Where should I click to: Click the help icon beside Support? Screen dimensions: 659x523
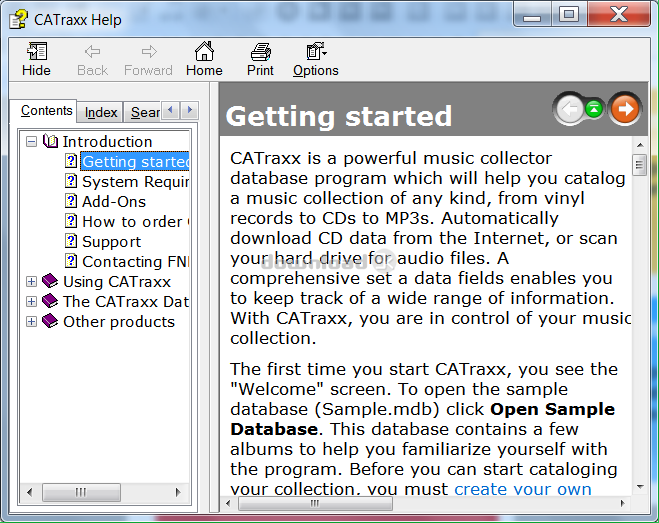[71, 241]
